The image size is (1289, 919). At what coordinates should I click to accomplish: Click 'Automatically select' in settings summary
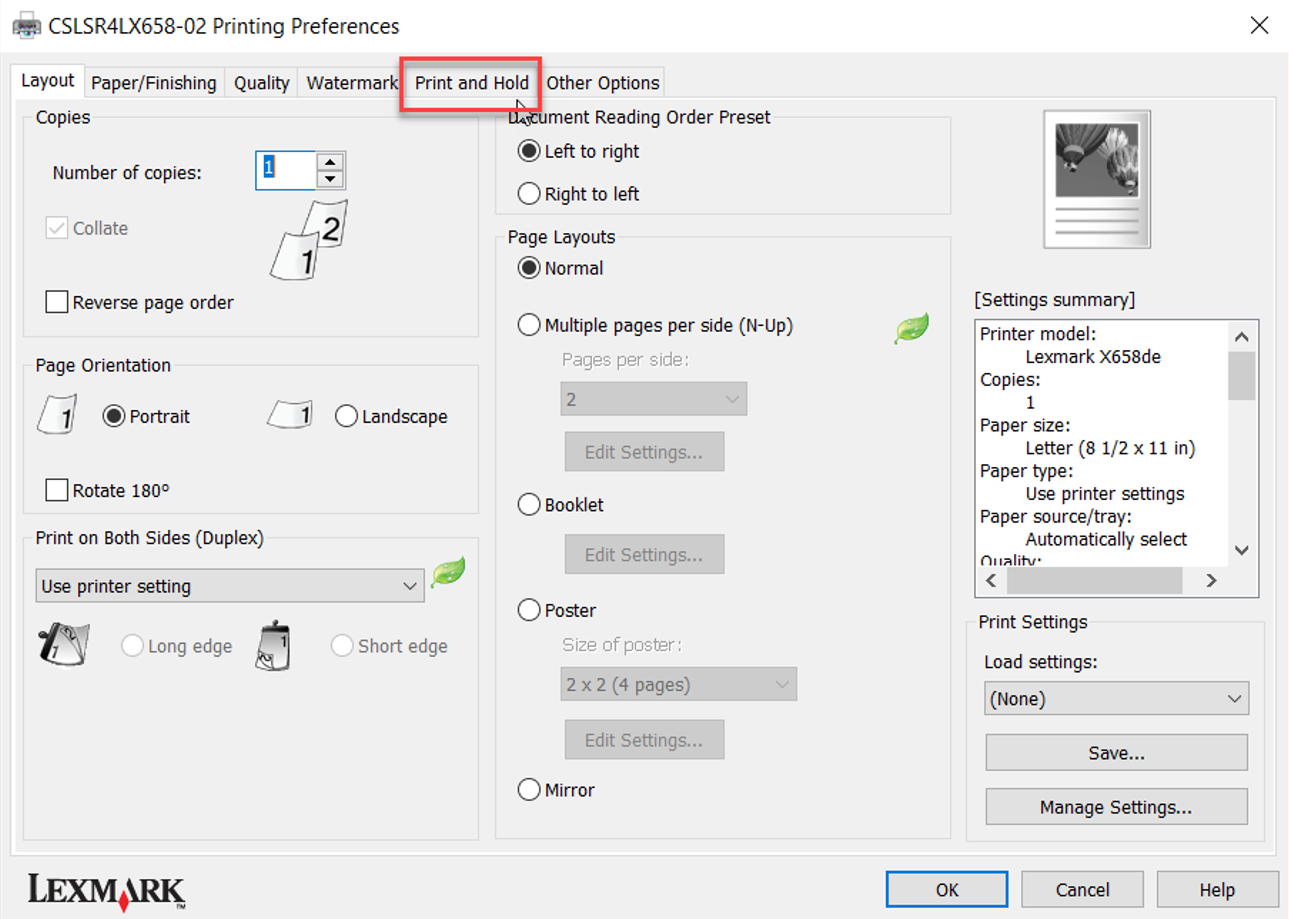coord(1106,539)
